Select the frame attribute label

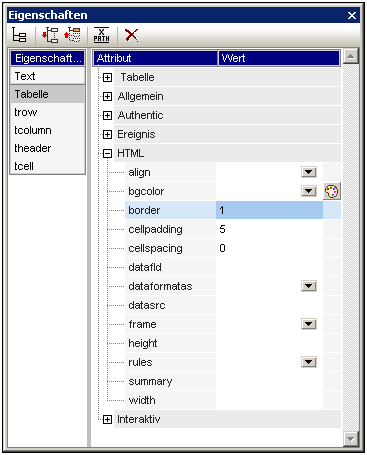coord(142,324)
